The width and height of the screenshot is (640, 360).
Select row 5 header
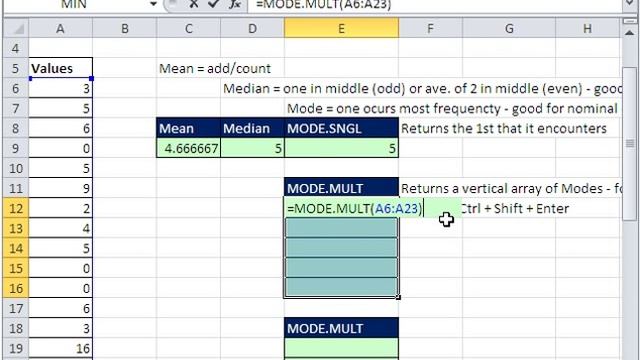16,68
